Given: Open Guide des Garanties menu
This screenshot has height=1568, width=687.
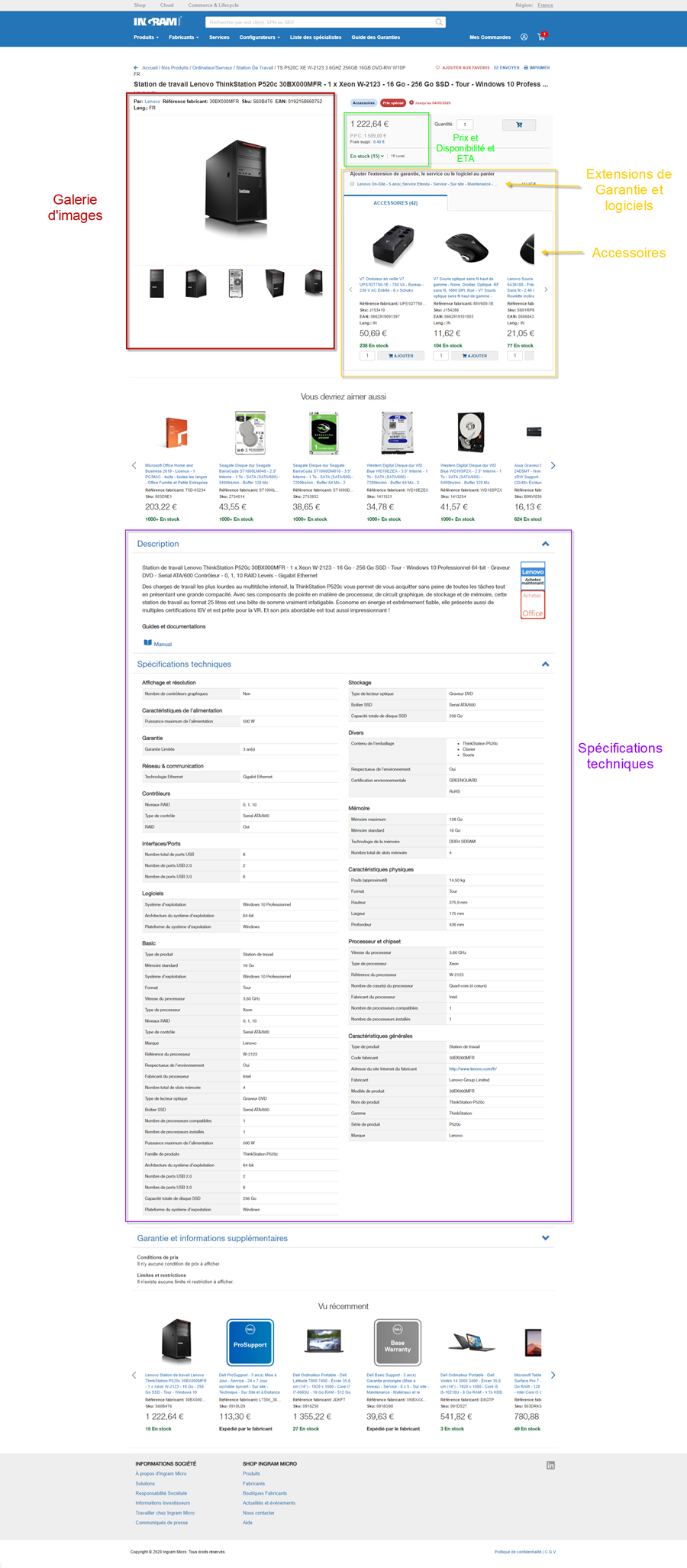Looking at the screenshot, I should tap(376, 37).
